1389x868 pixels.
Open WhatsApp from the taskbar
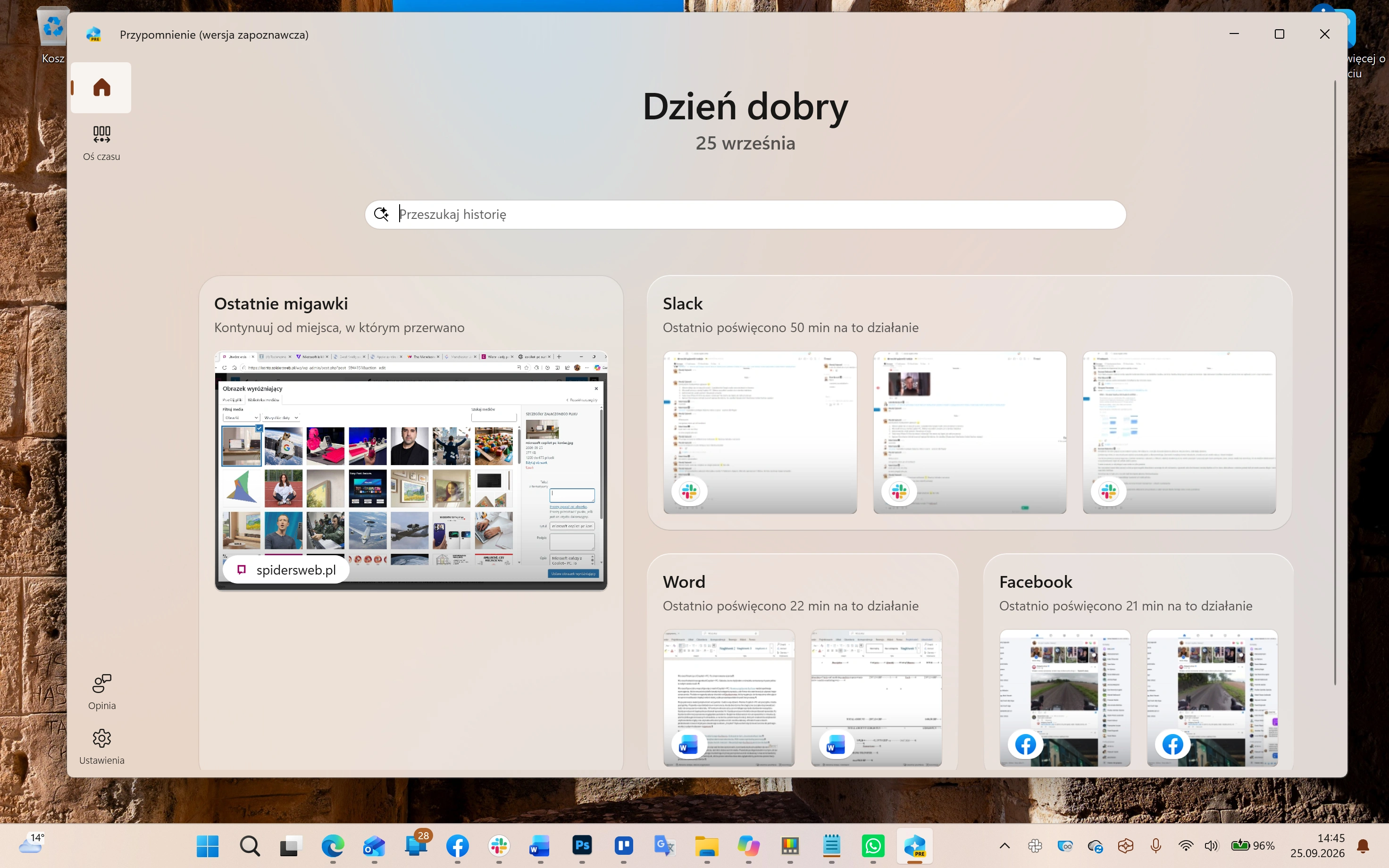(x=873, y=846)
